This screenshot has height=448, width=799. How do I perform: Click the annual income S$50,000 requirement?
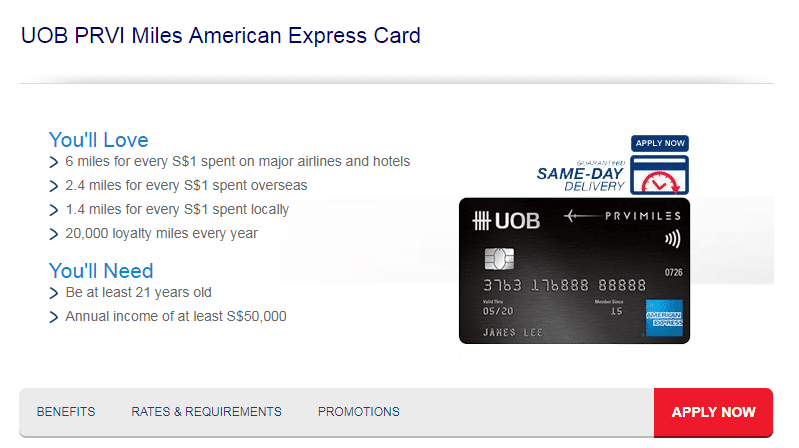point(176,317)
